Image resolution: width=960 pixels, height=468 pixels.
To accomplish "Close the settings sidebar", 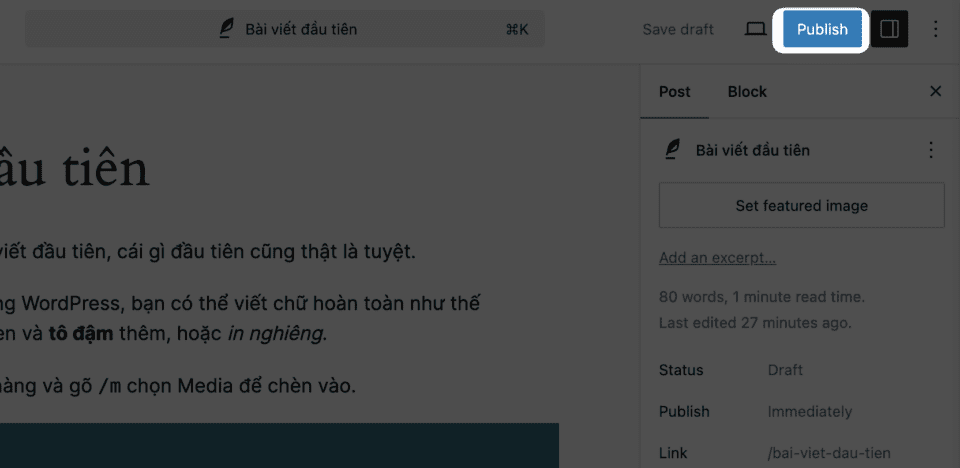I will (935, 92).
